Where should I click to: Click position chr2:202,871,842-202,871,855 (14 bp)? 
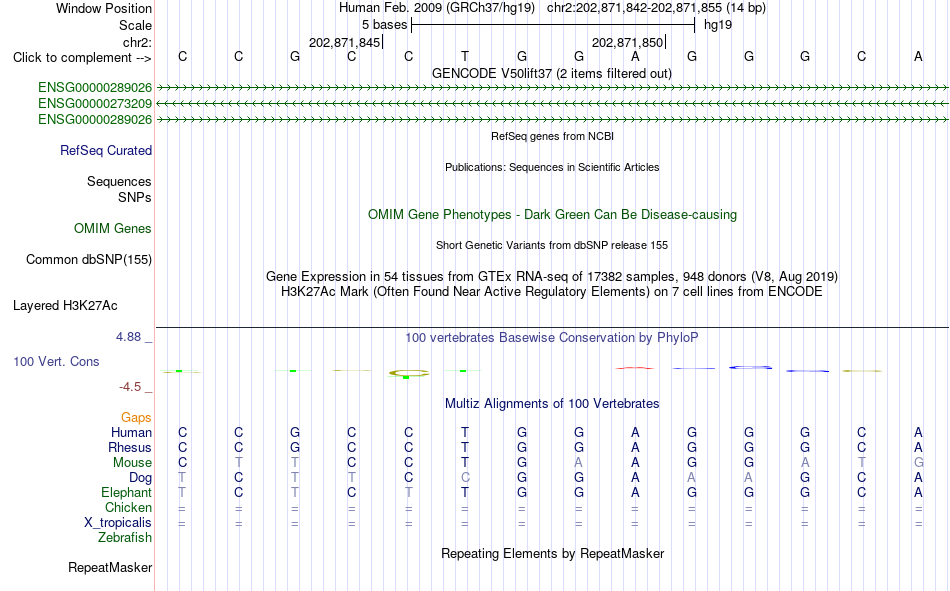pos(656,8)
